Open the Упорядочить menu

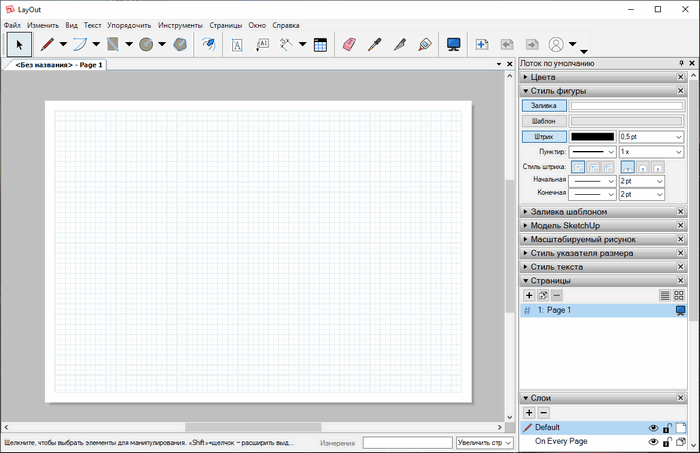coord(130,24)
